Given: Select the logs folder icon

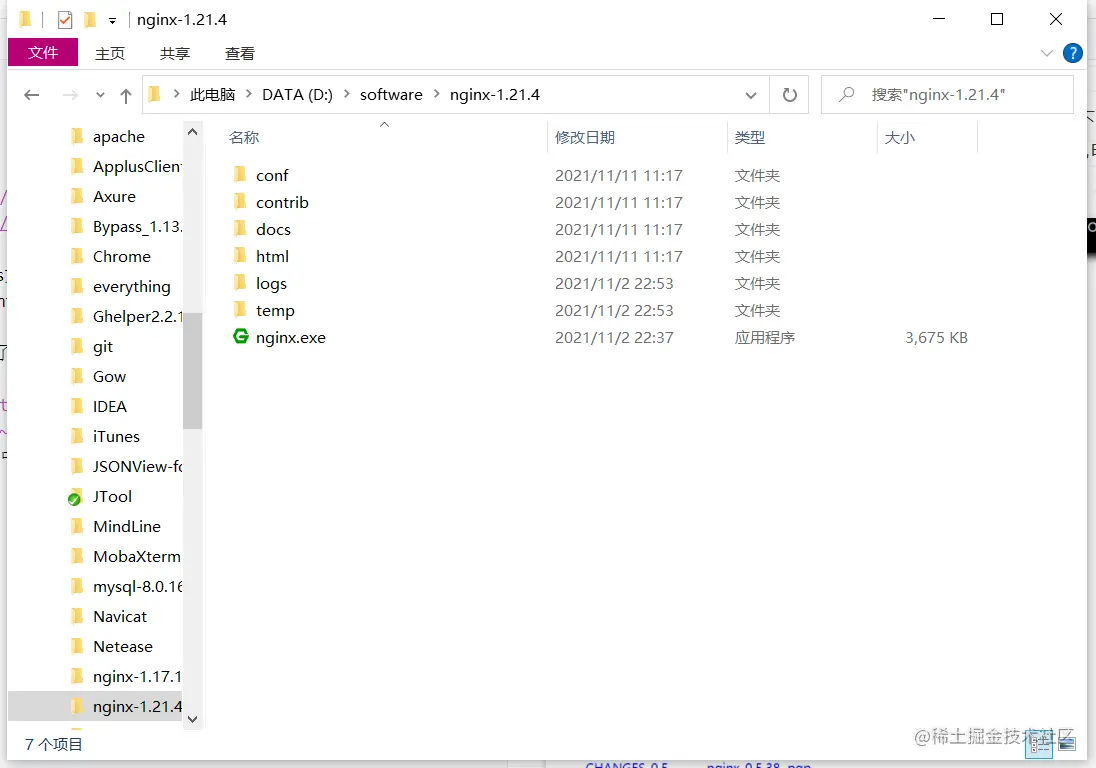Looking at the screenshot, I should [240, 282].
